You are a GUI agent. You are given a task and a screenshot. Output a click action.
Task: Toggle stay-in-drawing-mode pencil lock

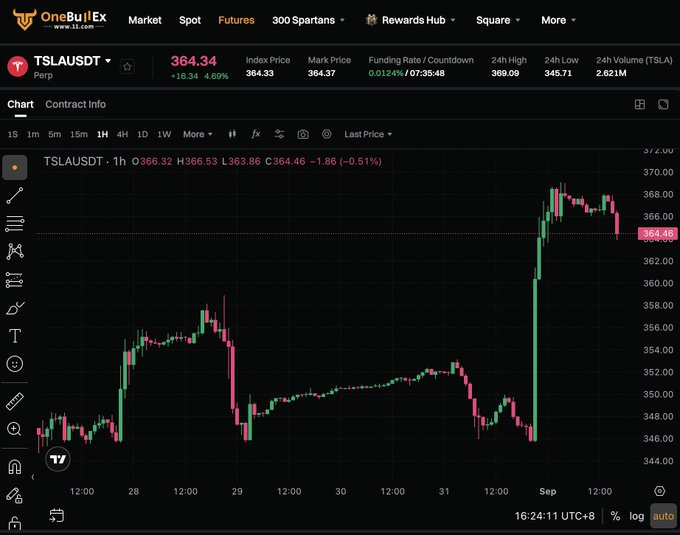click(x=15, y=495)
